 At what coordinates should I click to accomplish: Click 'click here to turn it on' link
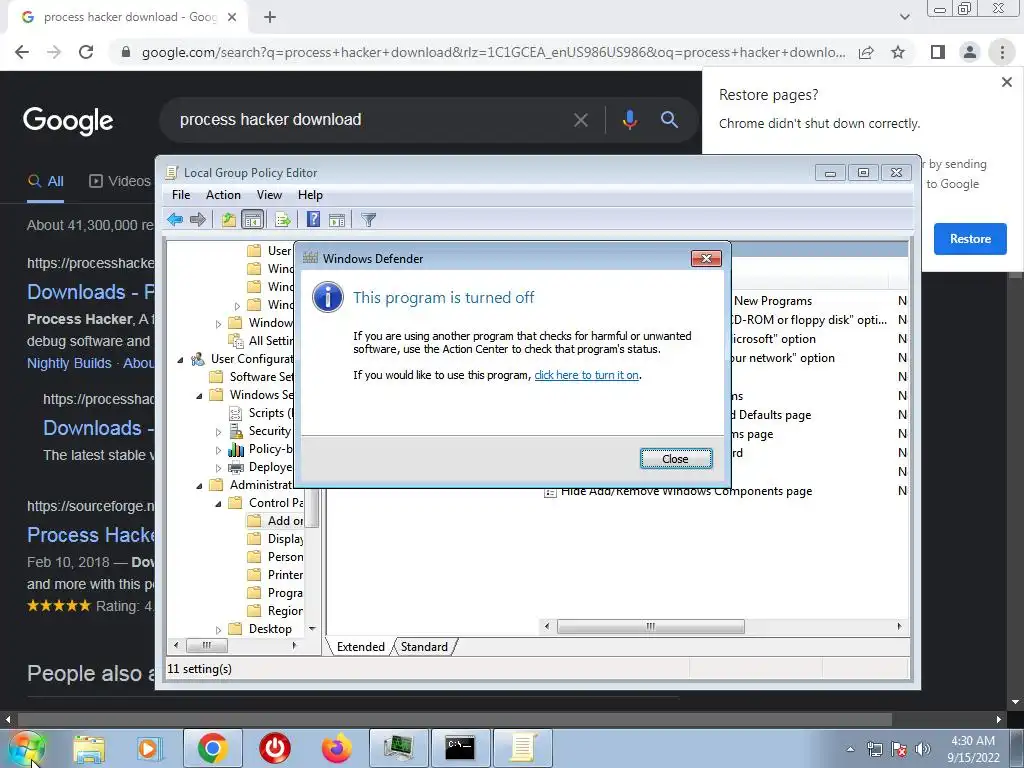[x=586, y=375]
